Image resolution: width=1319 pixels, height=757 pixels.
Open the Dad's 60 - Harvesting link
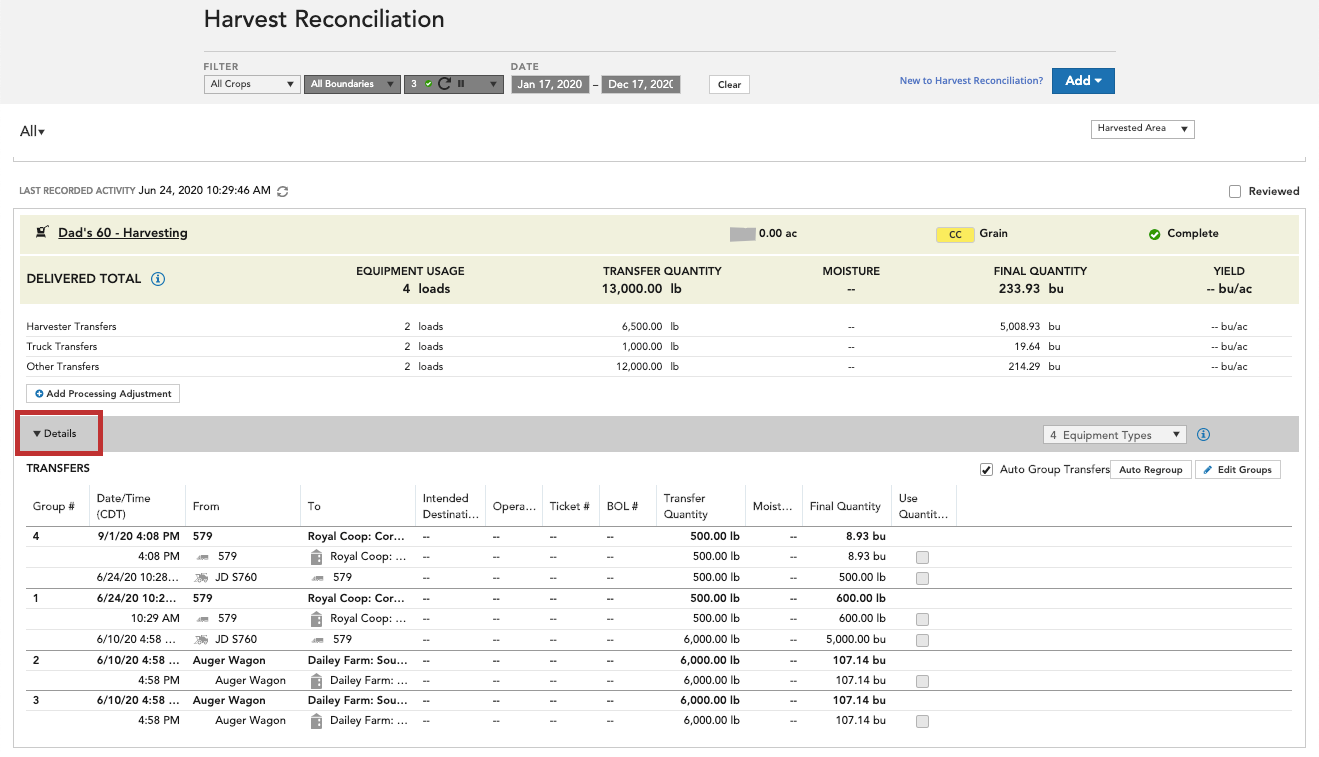(123, 233)
